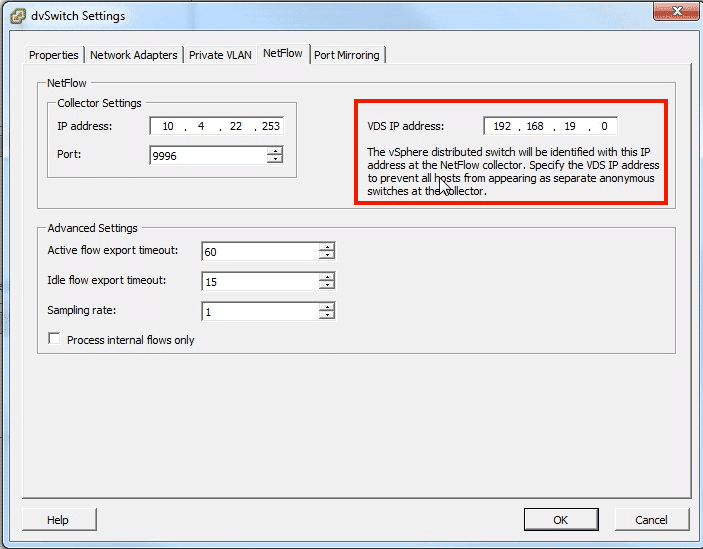Decrease the collector Port value
Viewport: 703px width, 549px height.
pyautogui.click(x=275, y=160)
